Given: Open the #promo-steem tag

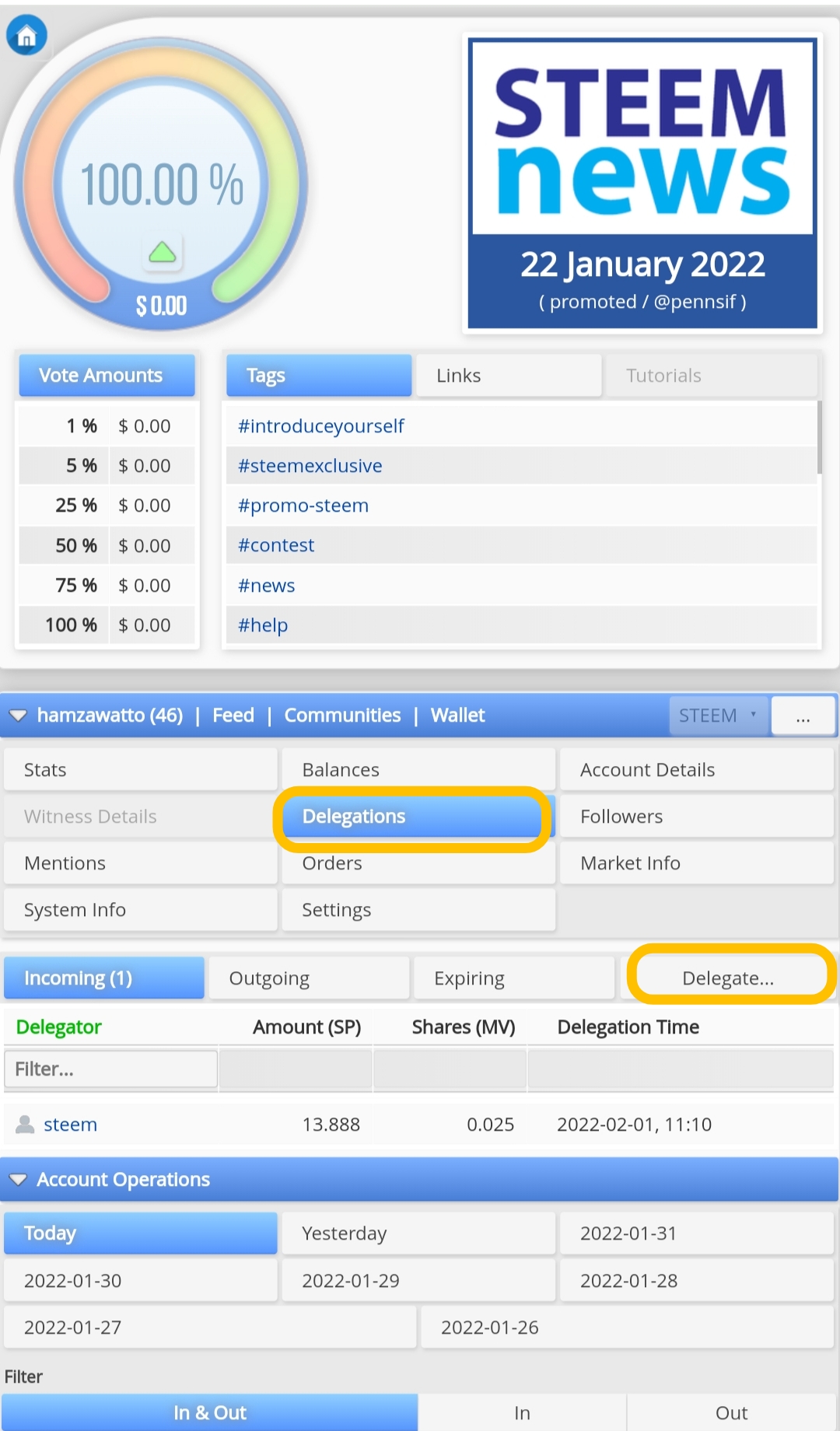Looking at the screenshot, I should [303, 506].
